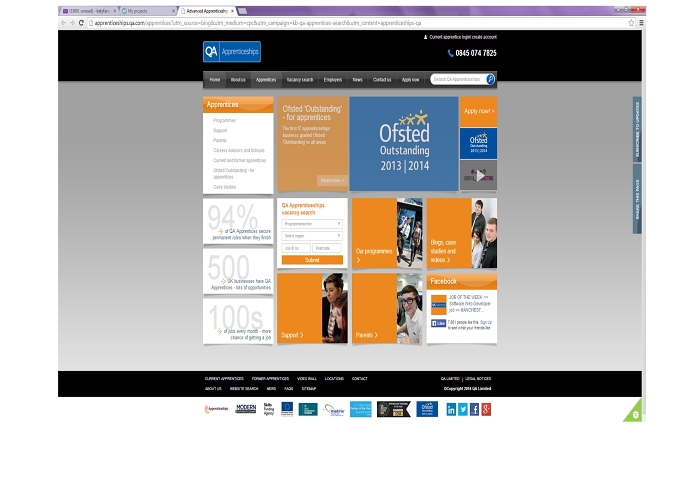Open the Our programmes tile
680x481 pixels.
[x=387, y=233]
